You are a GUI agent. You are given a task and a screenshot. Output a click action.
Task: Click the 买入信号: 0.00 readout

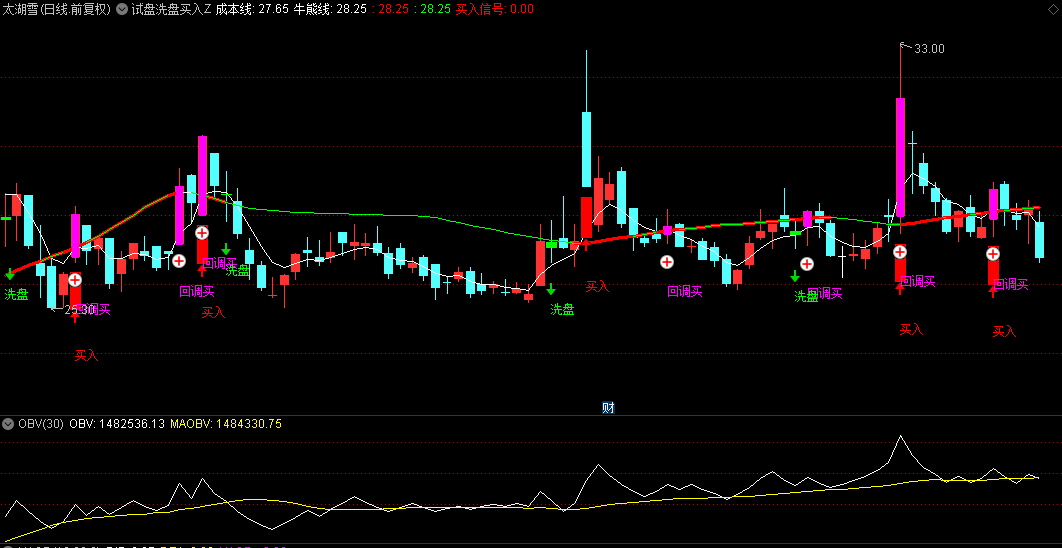tap(494, 9)
